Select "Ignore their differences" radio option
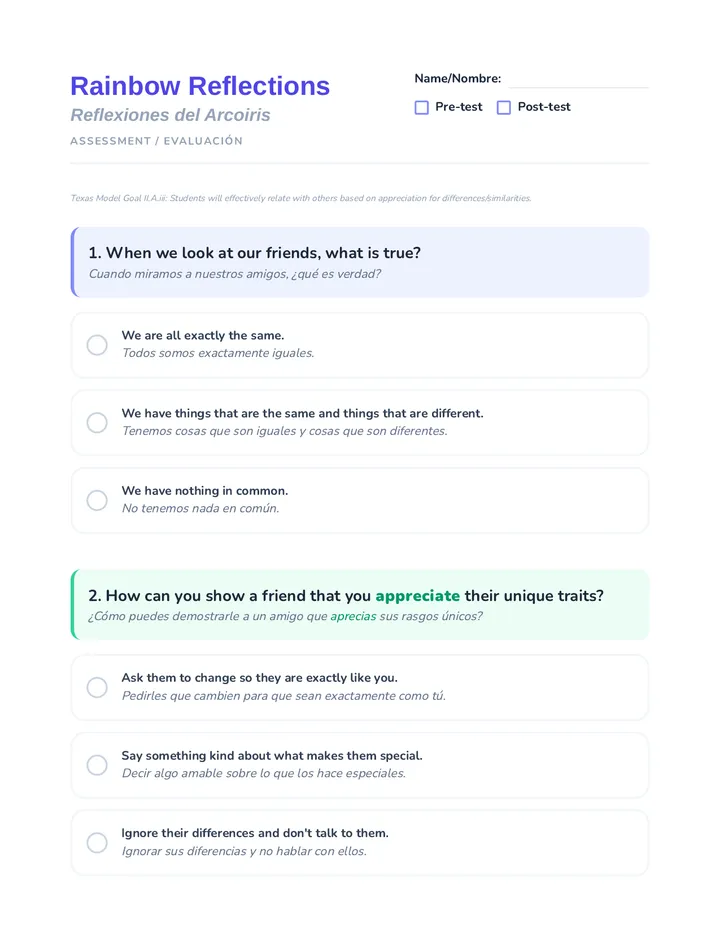 (97, 842)
